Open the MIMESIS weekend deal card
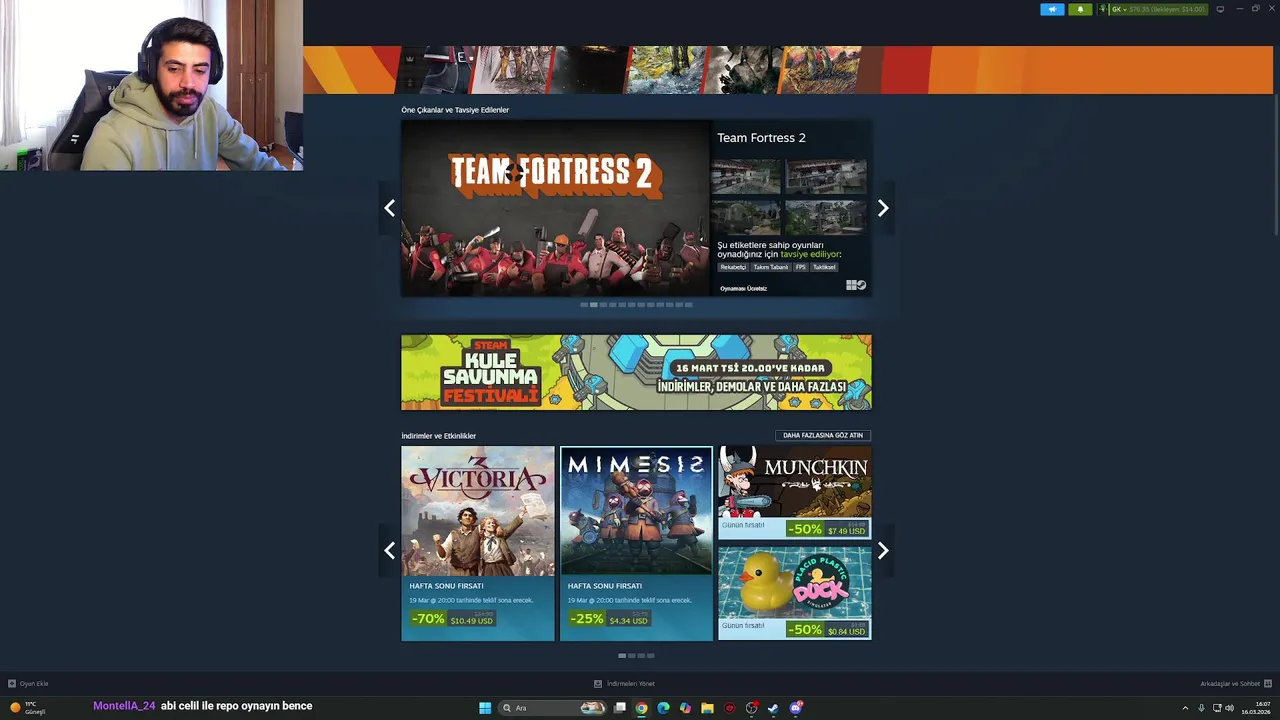Image resolution: width=1280 pixels, height=720 pixels. (x=636, y=543)
